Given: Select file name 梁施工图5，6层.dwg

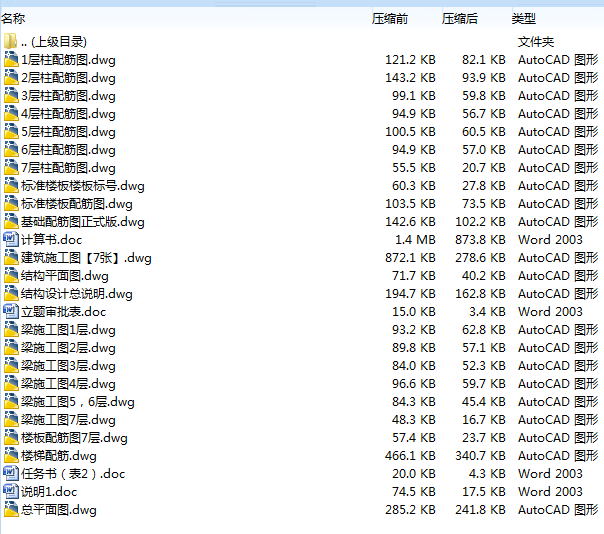Looking at the screenshot, I should point(78,402).
